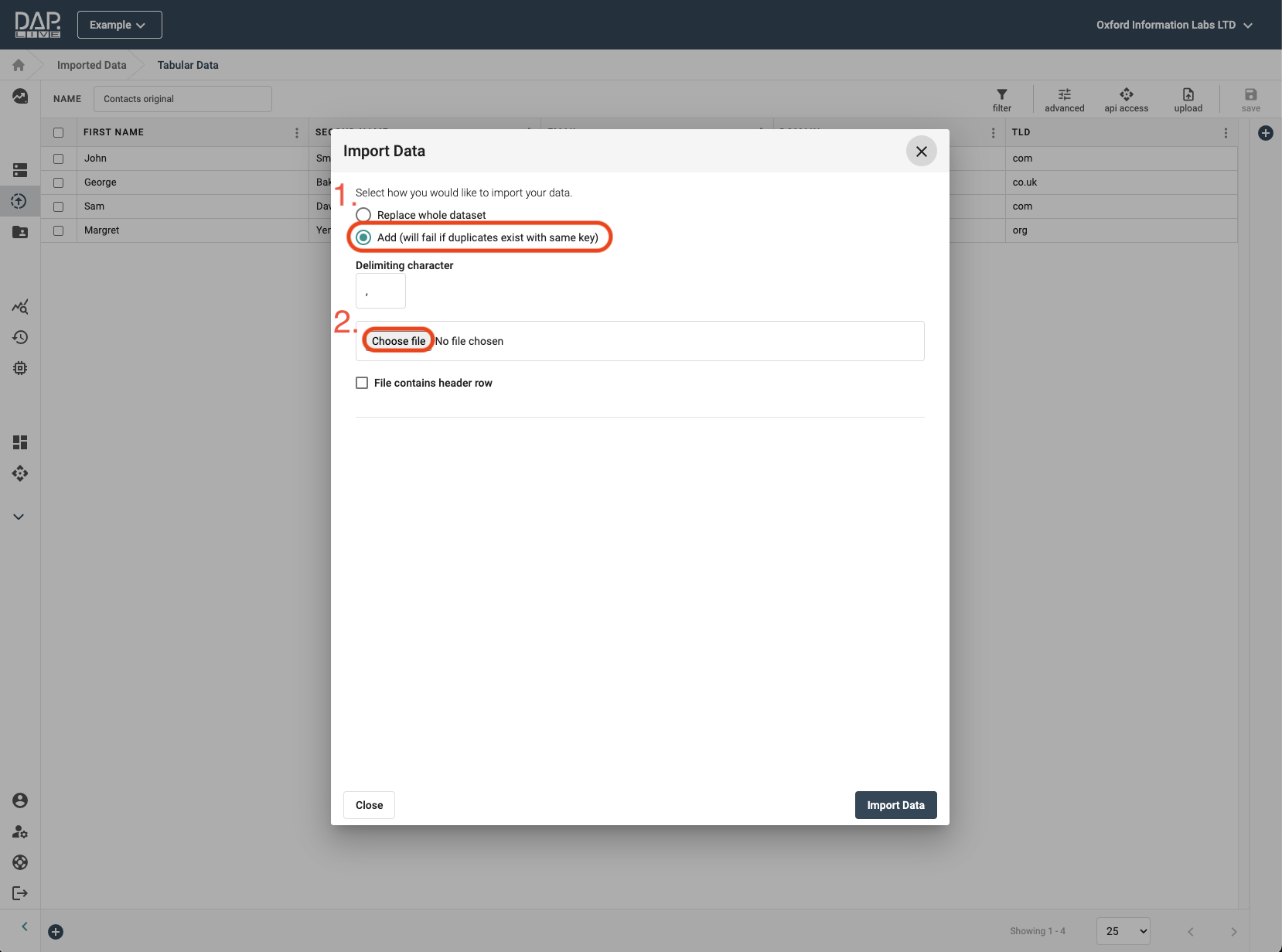Click the Choose file button
Viewport: 1282px width, 952px height.
(x=398, y=341)
